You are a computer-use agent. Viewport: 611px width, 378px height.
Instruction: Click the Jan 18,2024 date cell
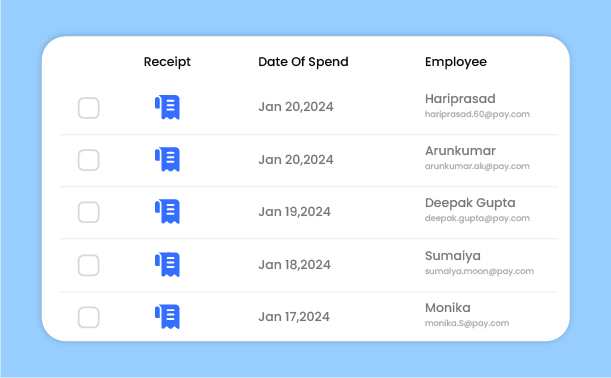[x=295, y=265]
